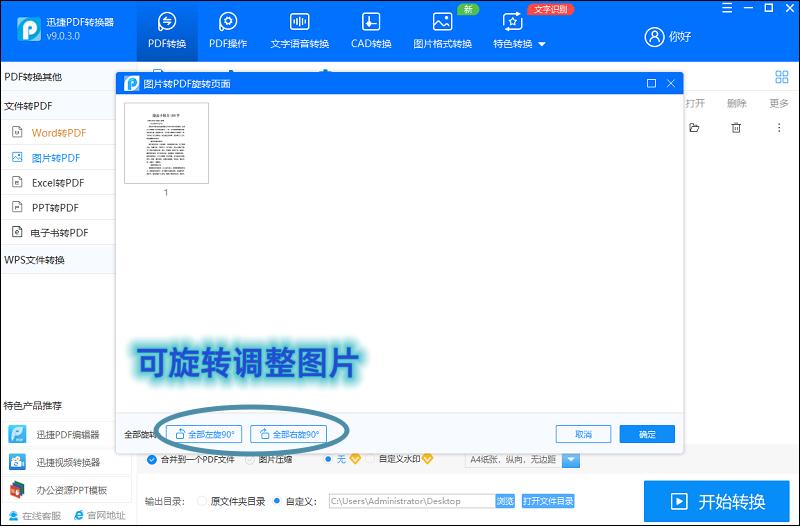800x527 pixels.
Task: Open 官网地址 link
Action: click(99, 516)
